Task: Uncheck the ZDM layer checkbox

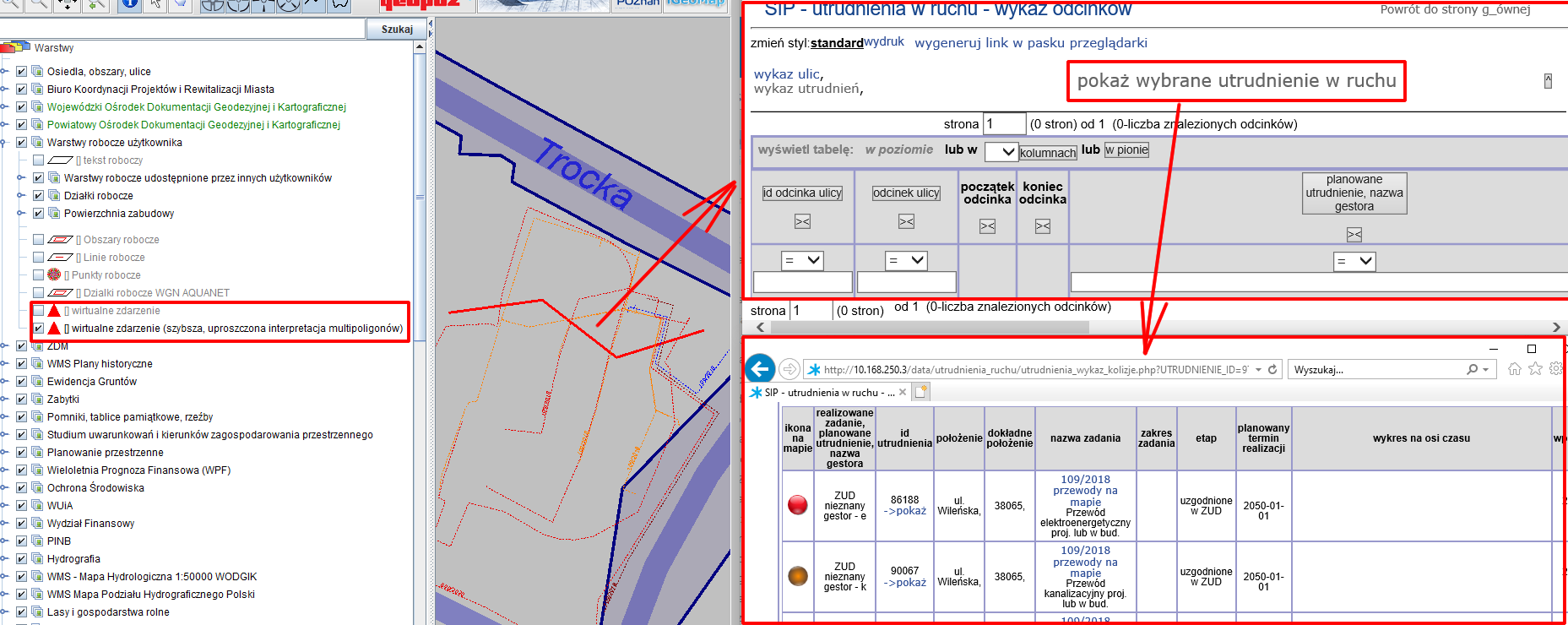Action: 22,346
